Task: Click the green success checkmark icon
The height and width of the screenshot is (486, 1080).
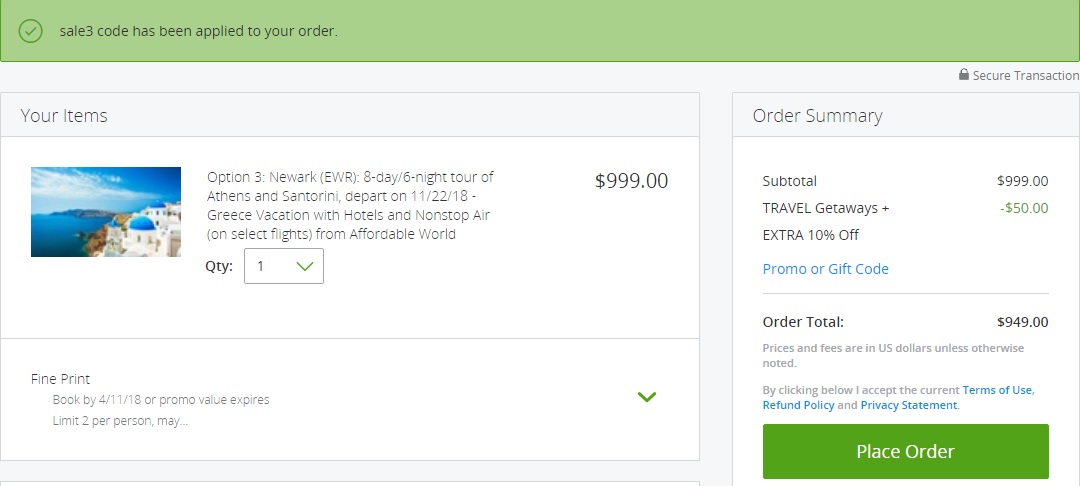Action: 30,31
